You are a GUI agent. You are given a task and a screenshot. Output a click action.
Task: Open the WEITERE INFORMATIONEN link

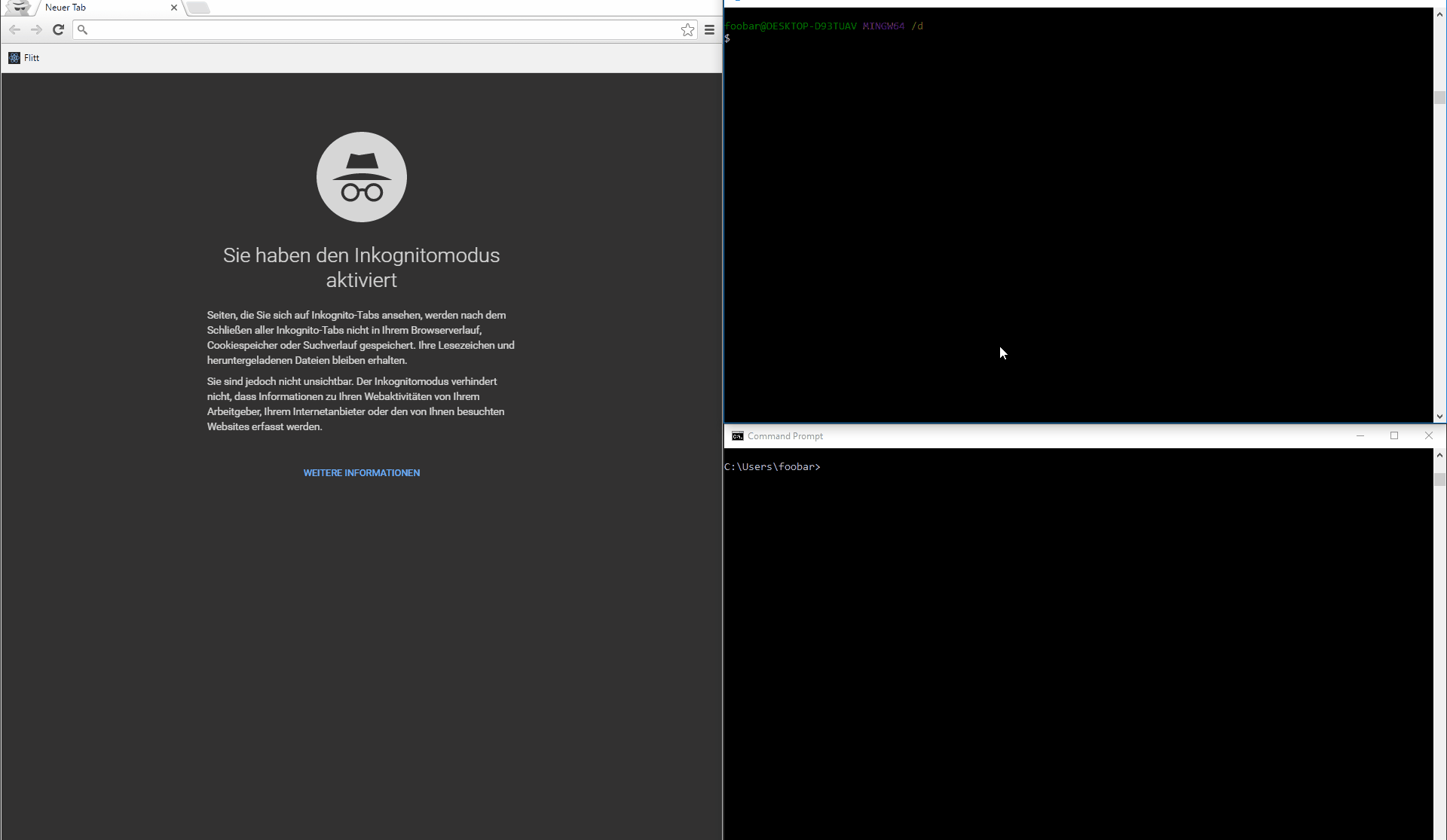[x=361, y=472]
